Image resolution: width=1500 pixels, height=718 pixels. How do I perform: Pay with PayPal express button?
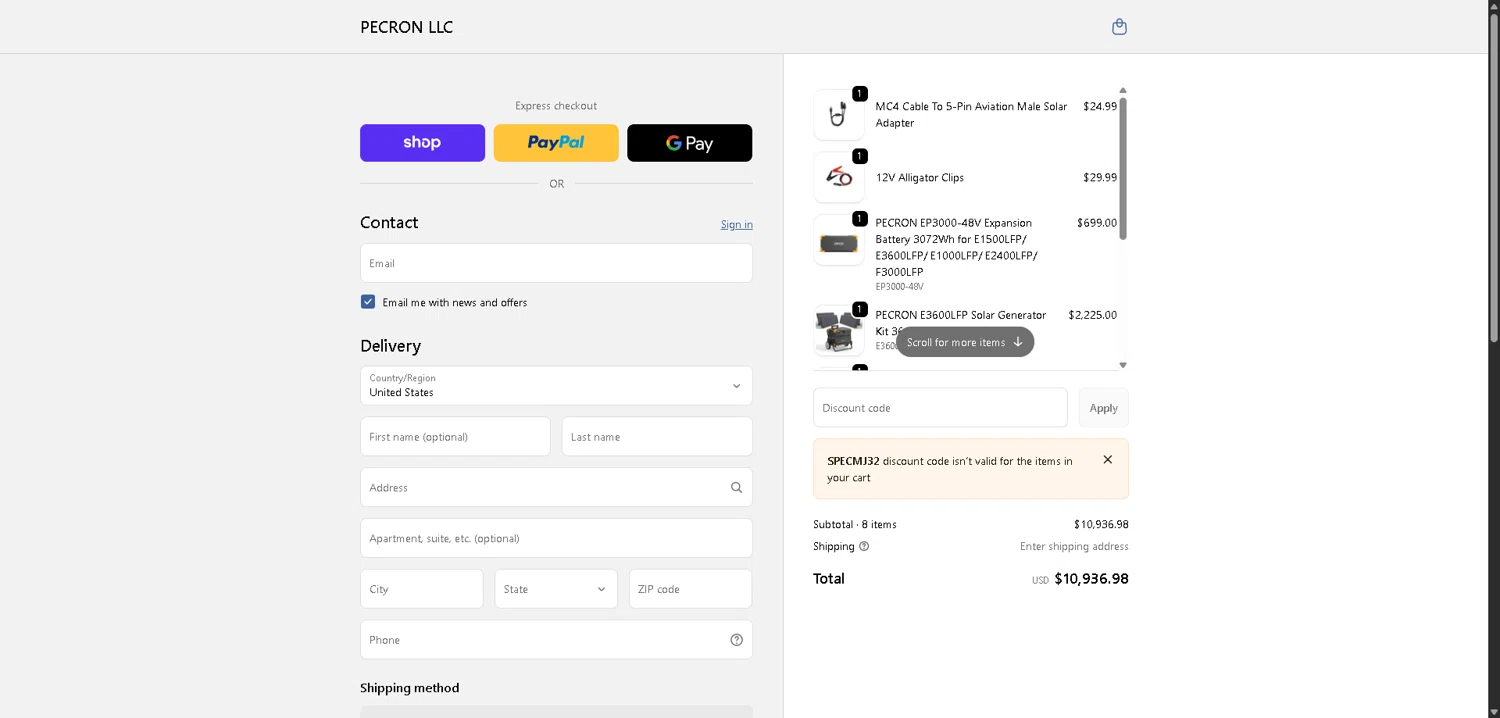556,143
